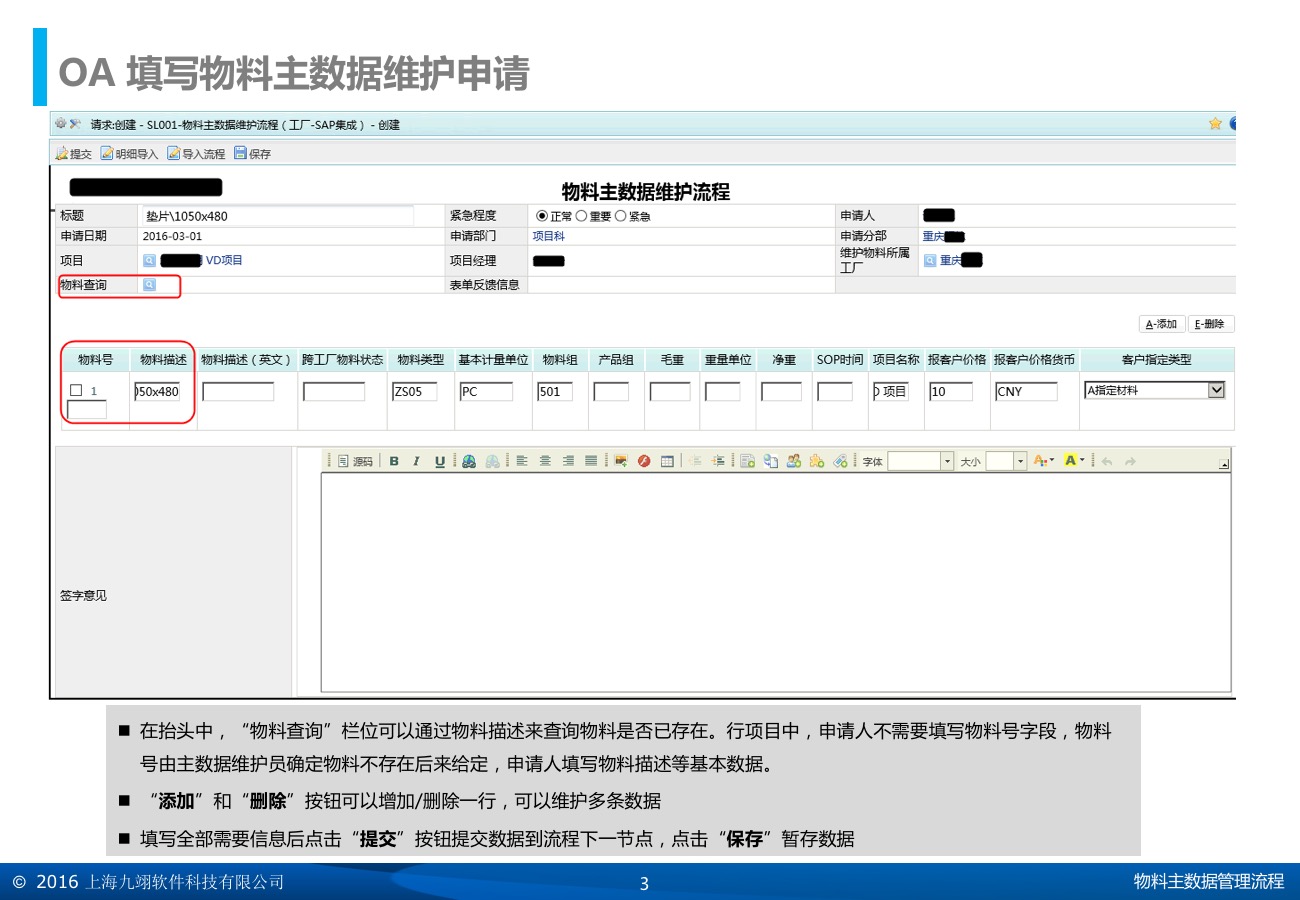
Task: Expand the 大小 font size dropdown
Action: pyautogui.click(x=1020, y=461)
